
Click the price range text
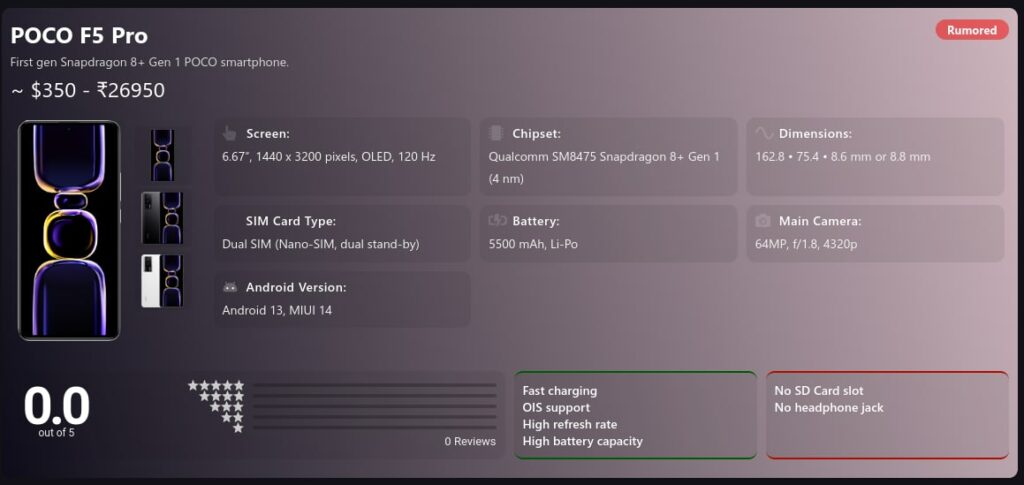pos(88,91)
